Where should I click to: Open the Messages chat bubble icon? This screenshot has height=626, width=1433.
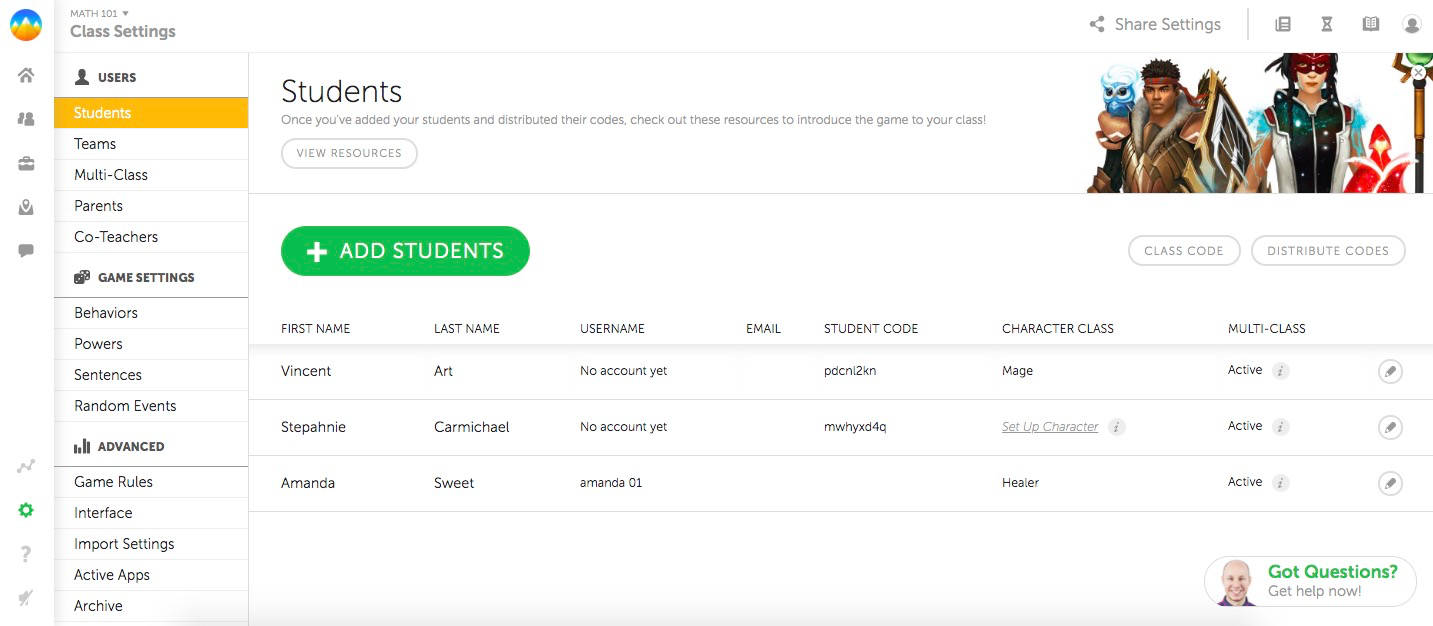pyautogui.click(x=26, y=250)
